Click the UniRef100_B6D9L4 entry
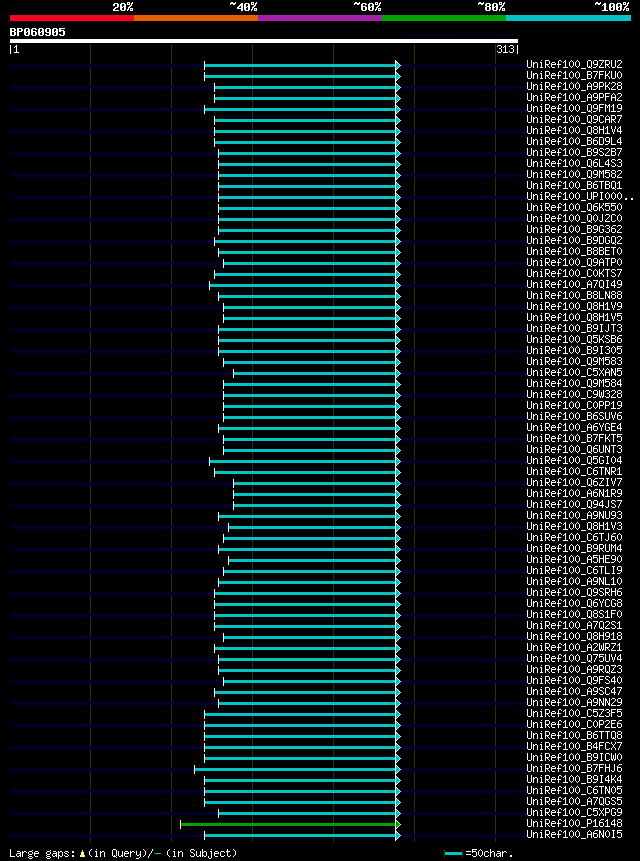 [574, 141]
